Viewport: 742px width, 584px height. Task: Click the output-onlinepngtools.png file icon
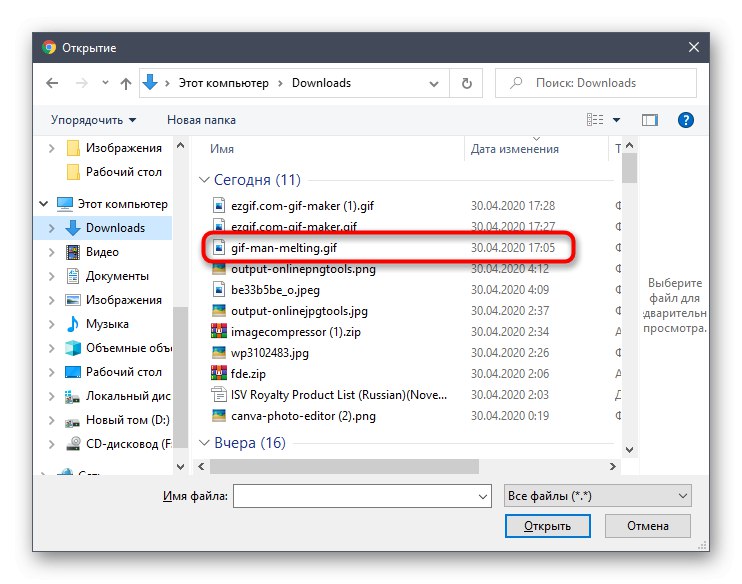pos(219,268)
